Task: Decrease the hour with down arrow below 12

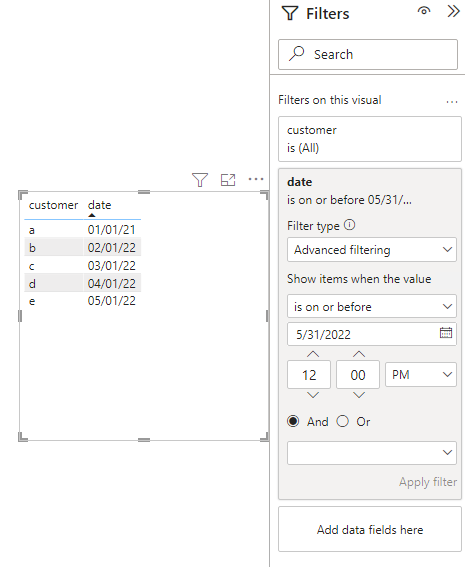Action: 313,395
